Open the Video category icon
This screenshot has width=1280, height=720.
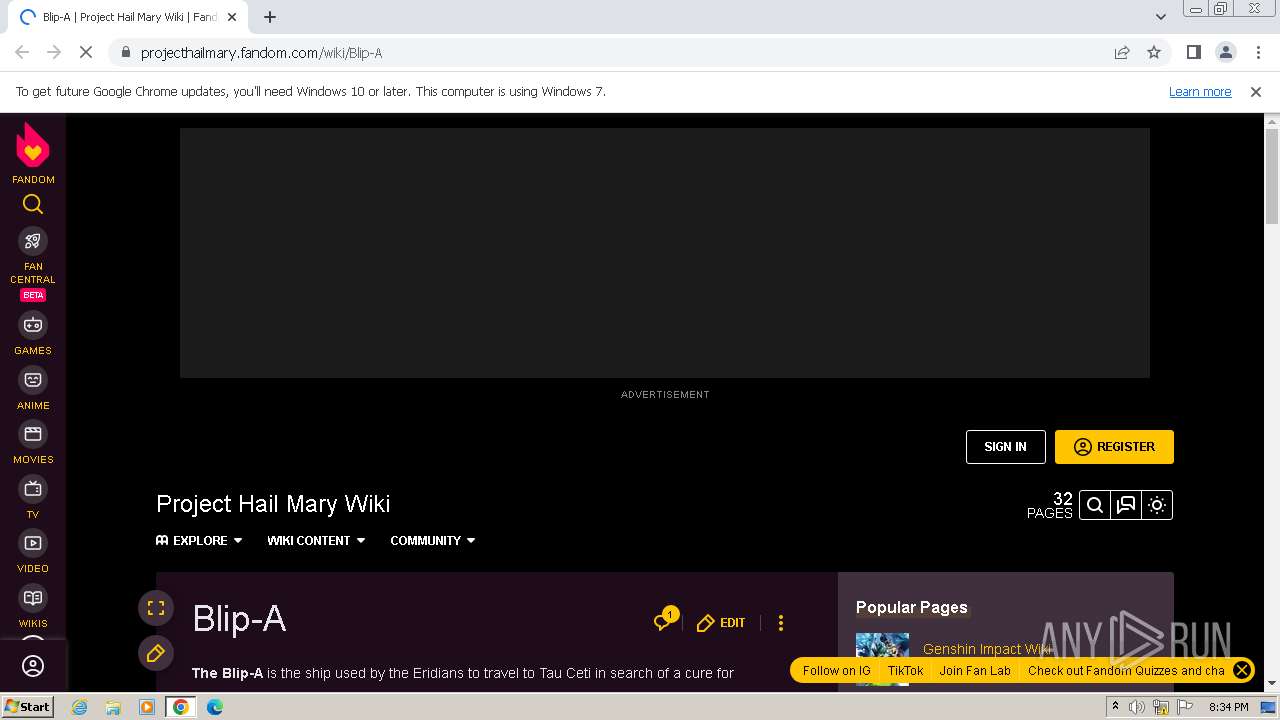point(33,543)
